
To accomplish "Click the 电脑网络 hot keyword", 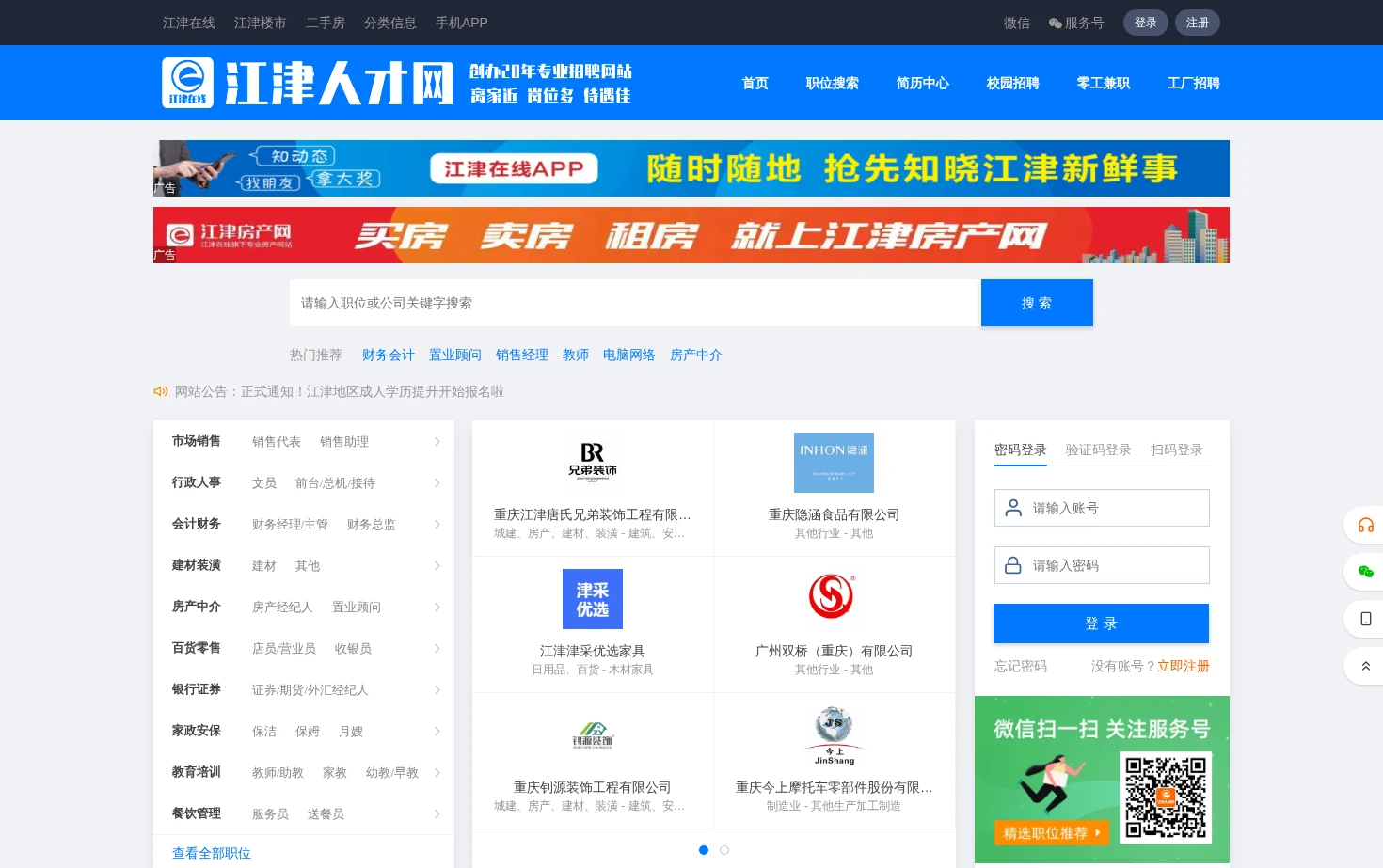I will click(629, 355).
